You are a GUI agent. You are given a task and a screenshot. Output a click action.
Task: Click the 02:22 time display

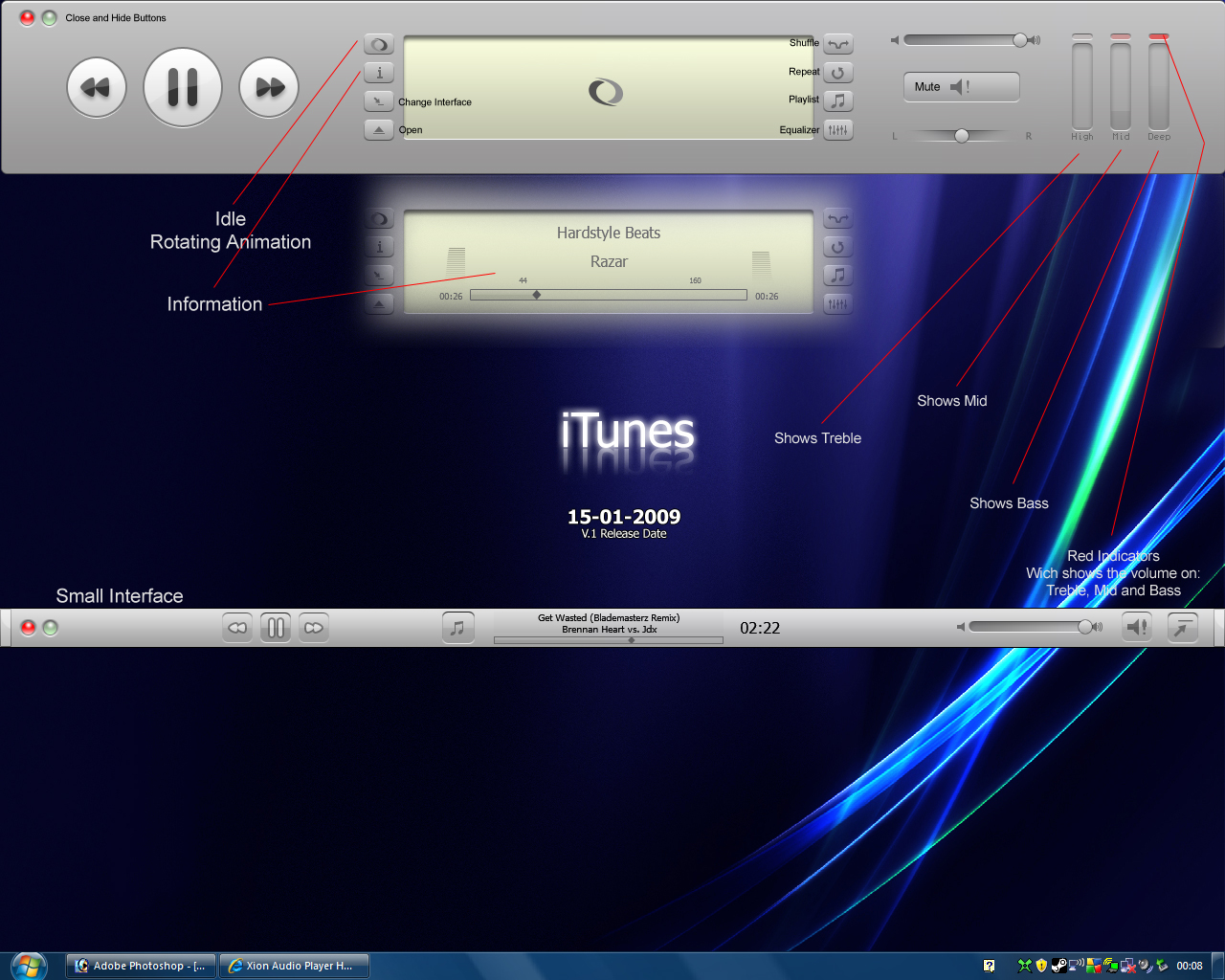[x=760, y=628]
